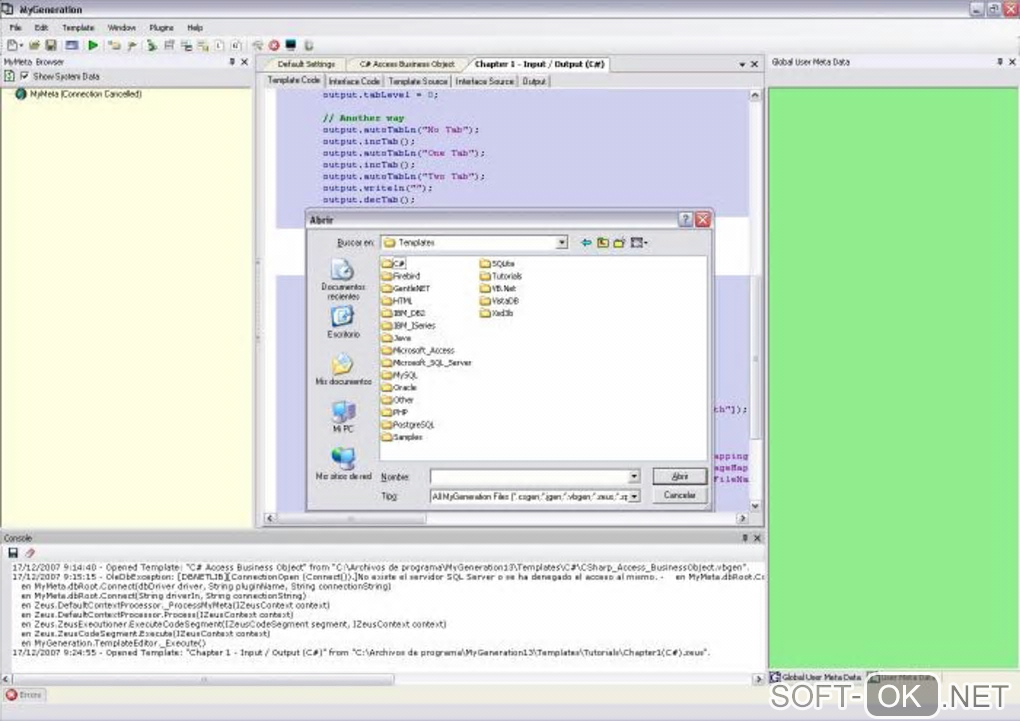This screenshot has width=1020, height=721.
Task: Click code editor scroll down arrow
Action: 755,506
